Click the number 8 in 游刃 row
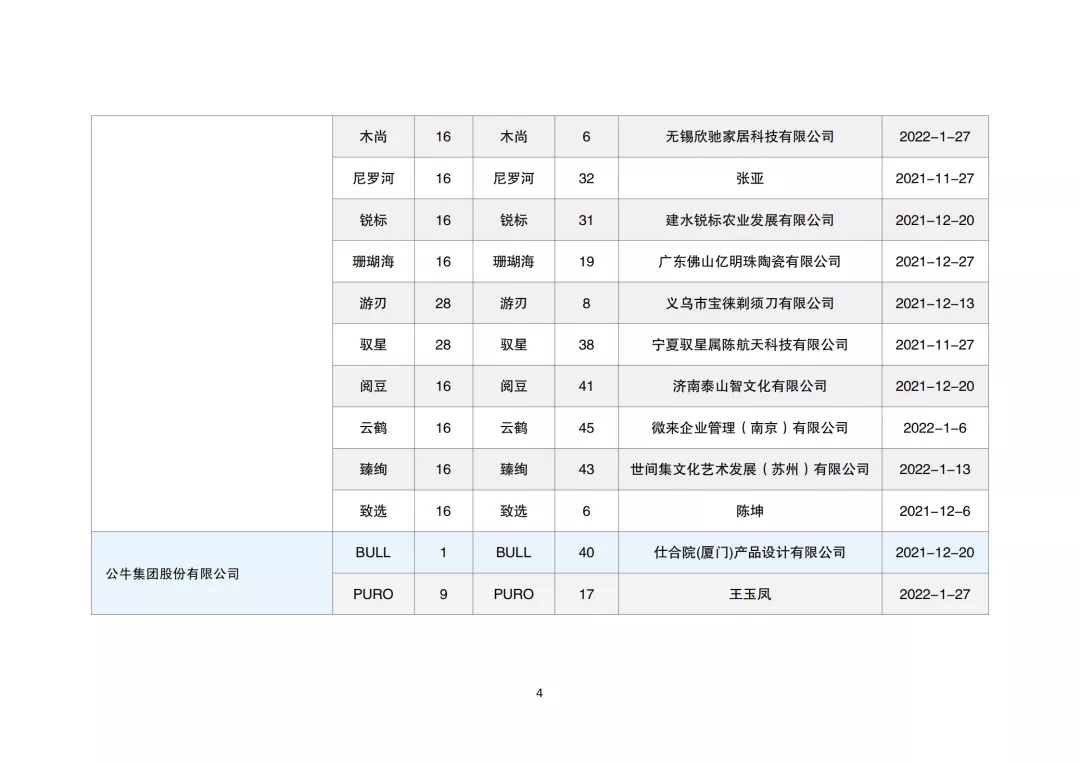 coord(586,303)
